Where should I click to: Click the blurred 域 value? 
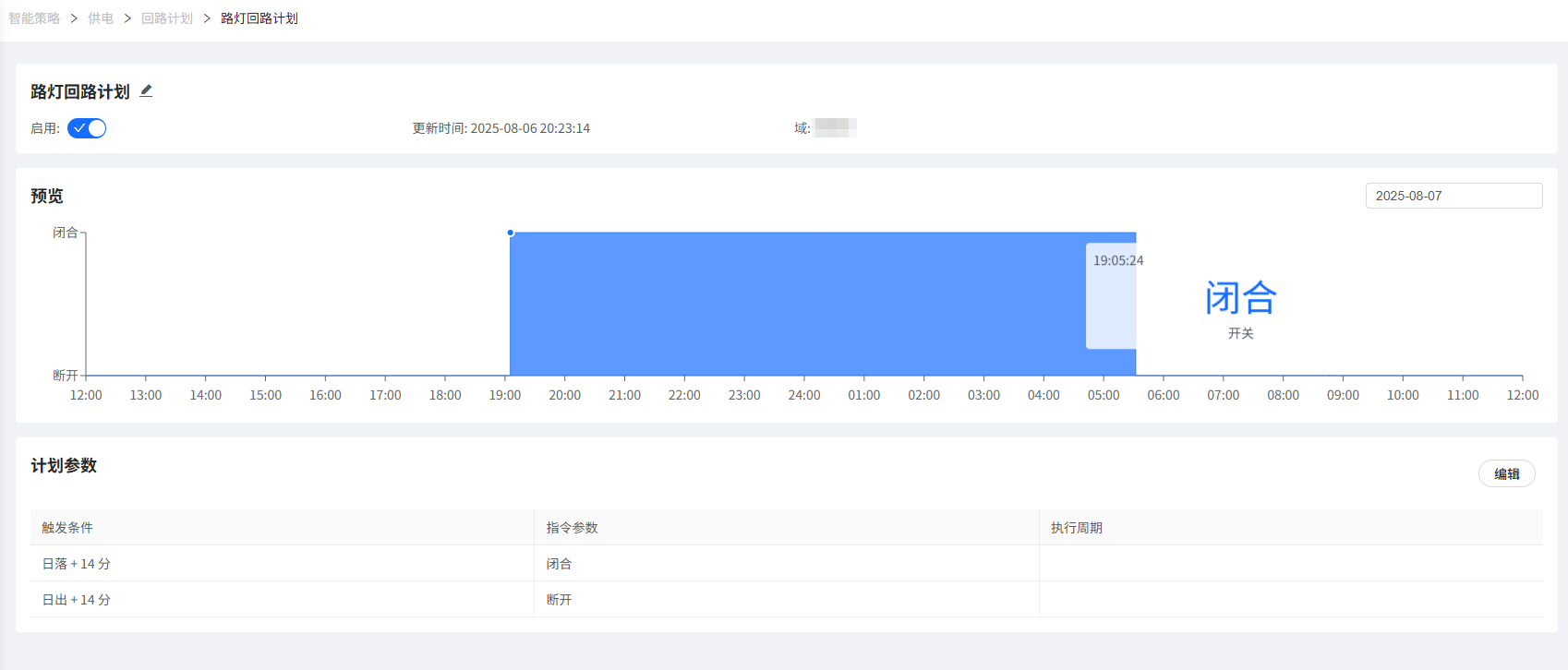(x=836, y=127)
